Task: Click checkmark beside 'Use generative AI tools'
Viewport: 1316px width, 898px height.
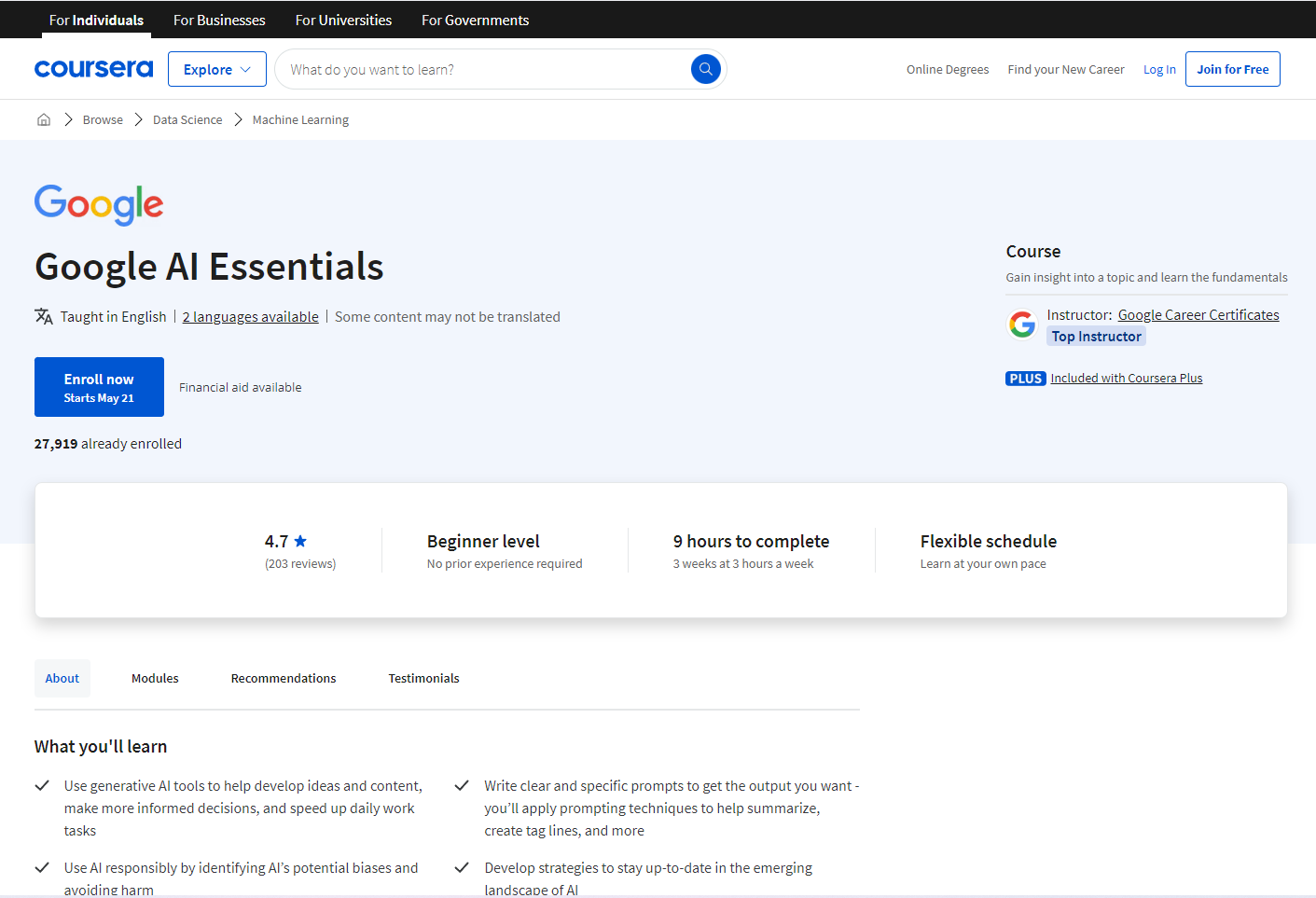Action: (x=42, y=785)
